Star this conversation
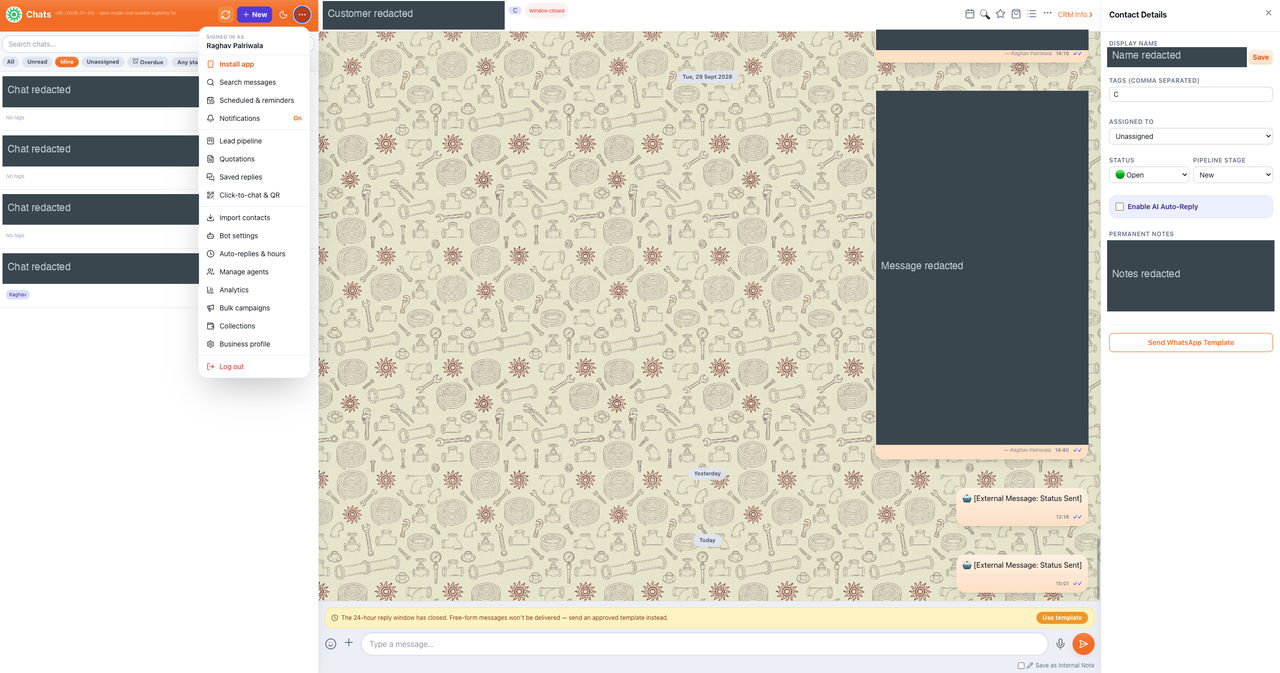The width and height of the screenshot is (1280, 673). point(1000,14)
